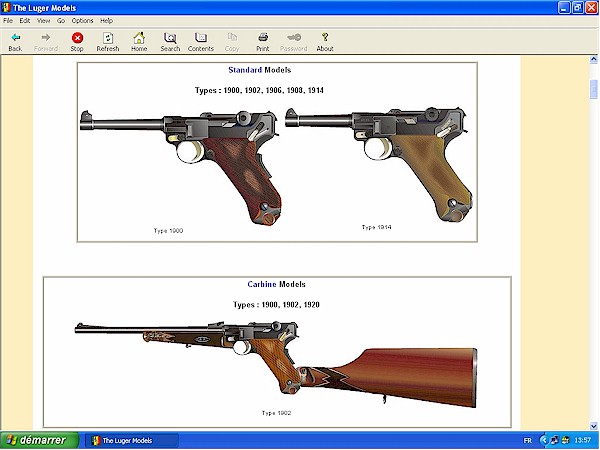This screenshot has width=600, height=450.
Task: Expand hidden tray icons arrow
Action: click(544, 441)
